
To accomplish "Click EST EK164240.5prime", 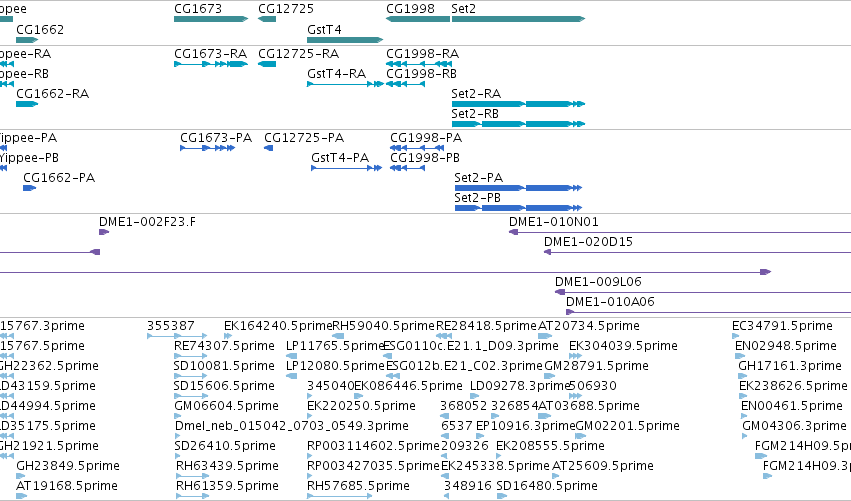I will click(278, 326).
